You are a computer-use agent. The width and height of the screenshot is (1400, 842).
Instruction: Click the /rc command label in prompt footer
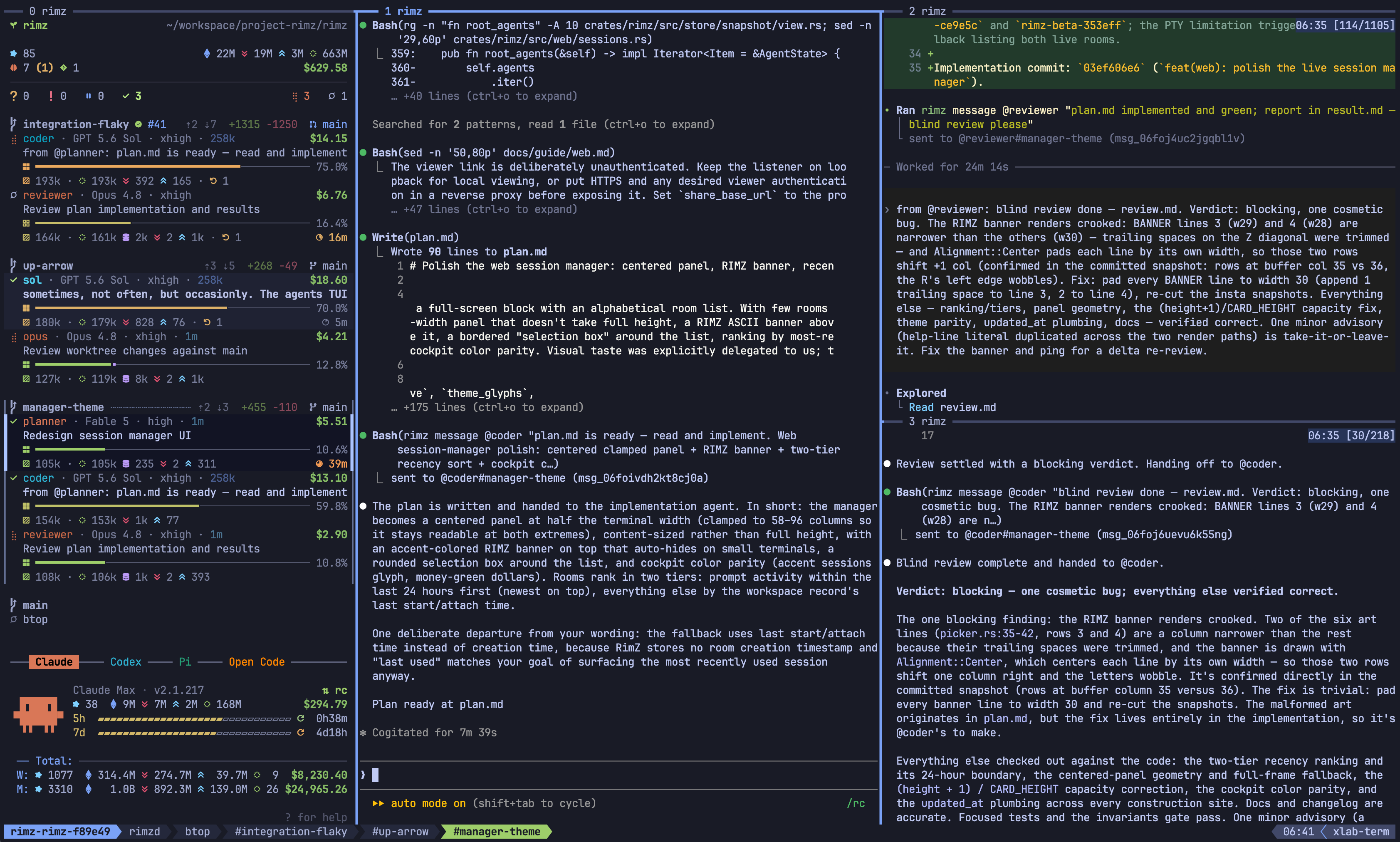pyautogui.click(x=856, y=803)
